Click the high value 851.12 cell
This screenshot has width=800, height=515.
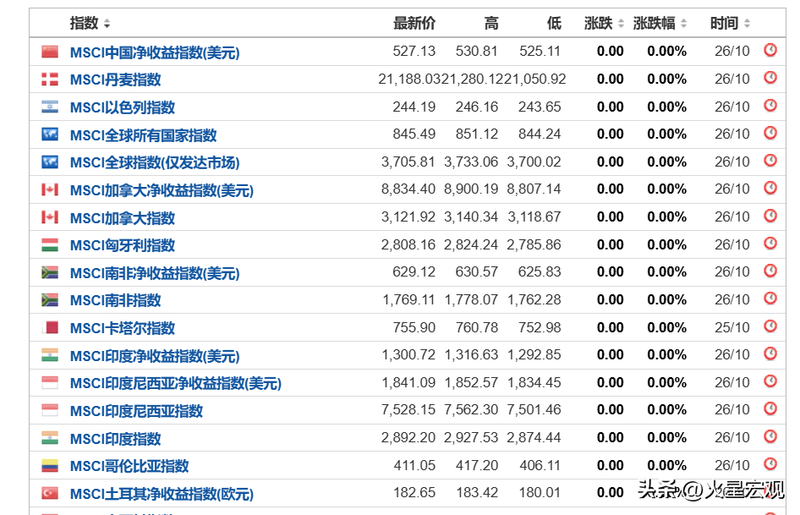click(477, 134)
